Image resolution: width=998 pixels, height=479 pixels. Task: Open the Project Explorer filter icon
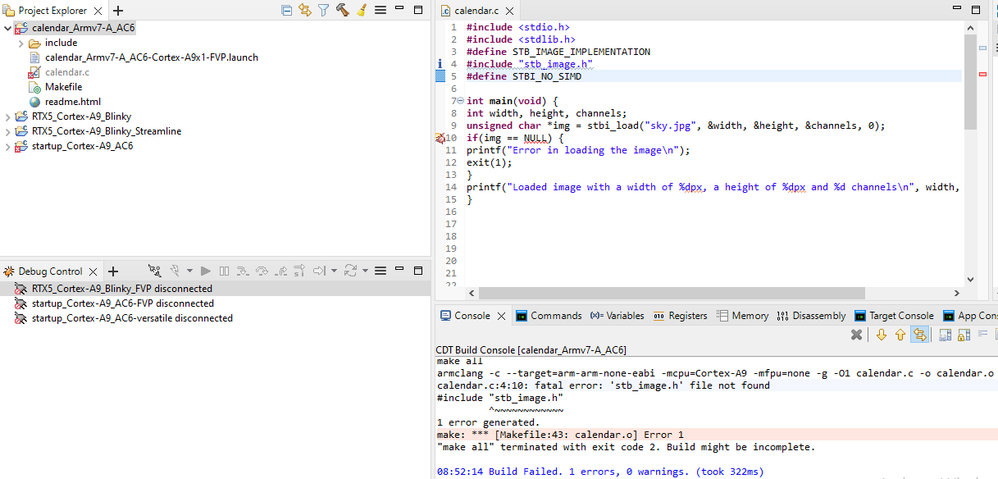[x=323, y=10]
